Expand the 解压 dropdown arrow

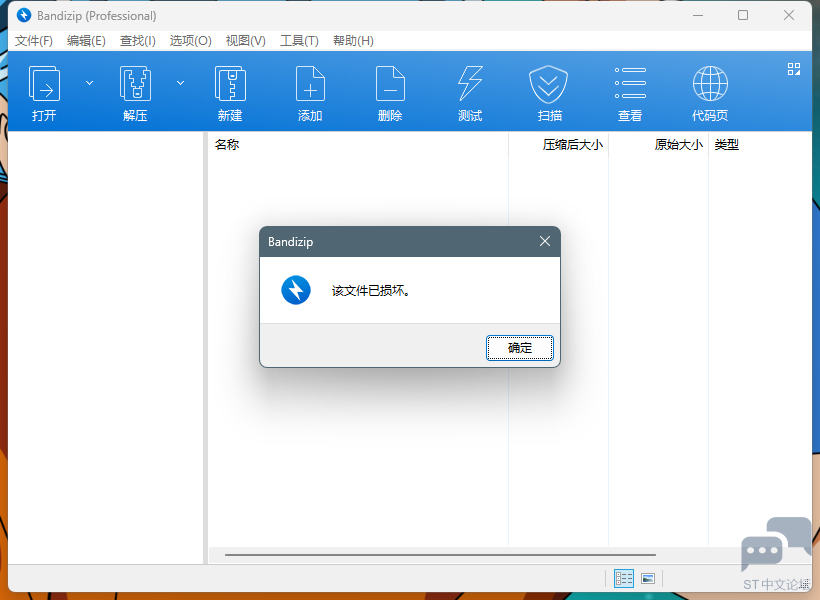pyautogui.click(x=180, y=83)
